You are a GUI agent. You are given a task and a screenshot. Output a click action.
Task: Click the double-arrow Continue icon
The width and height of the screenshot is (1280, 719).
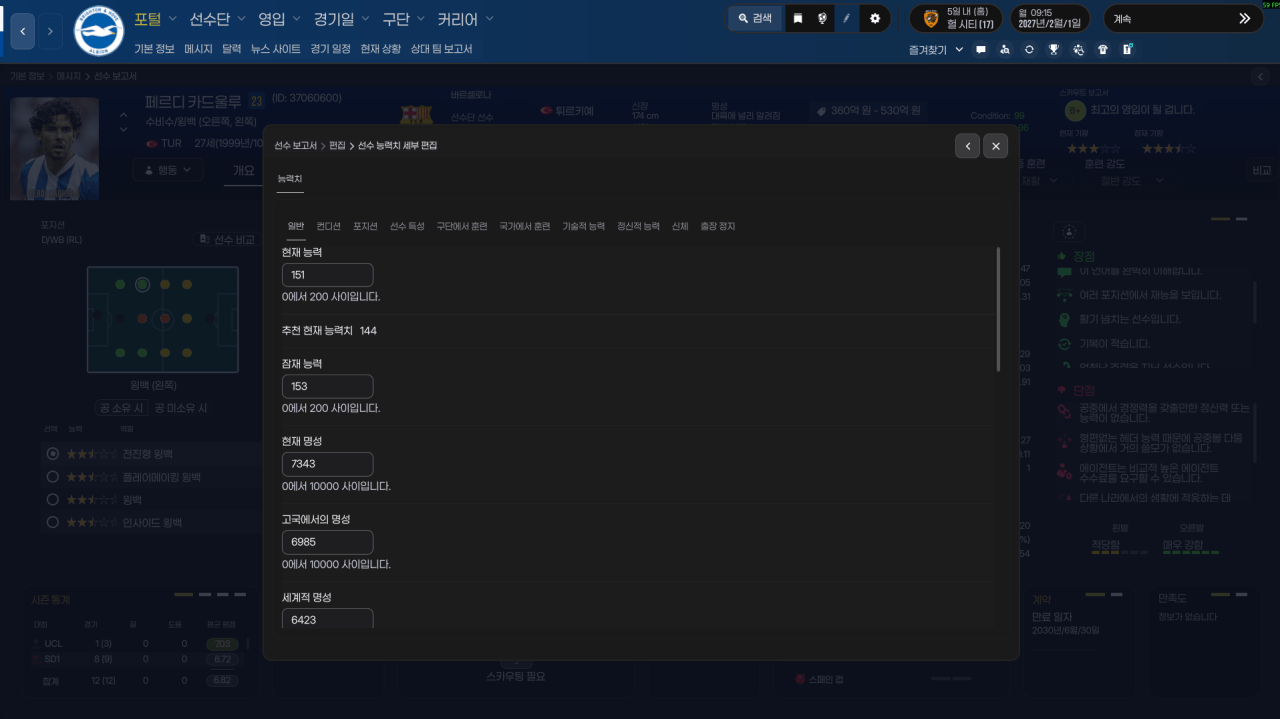pyautogui.click(x=1244, y=18)
